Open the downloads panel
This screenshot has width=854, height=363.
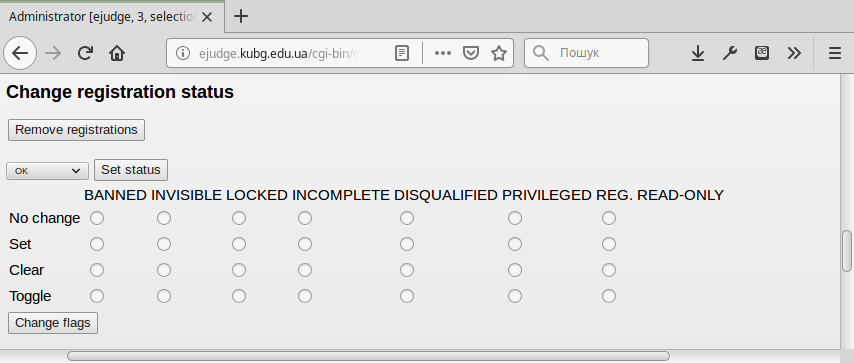pyautogui.click(x=698, y=53)
